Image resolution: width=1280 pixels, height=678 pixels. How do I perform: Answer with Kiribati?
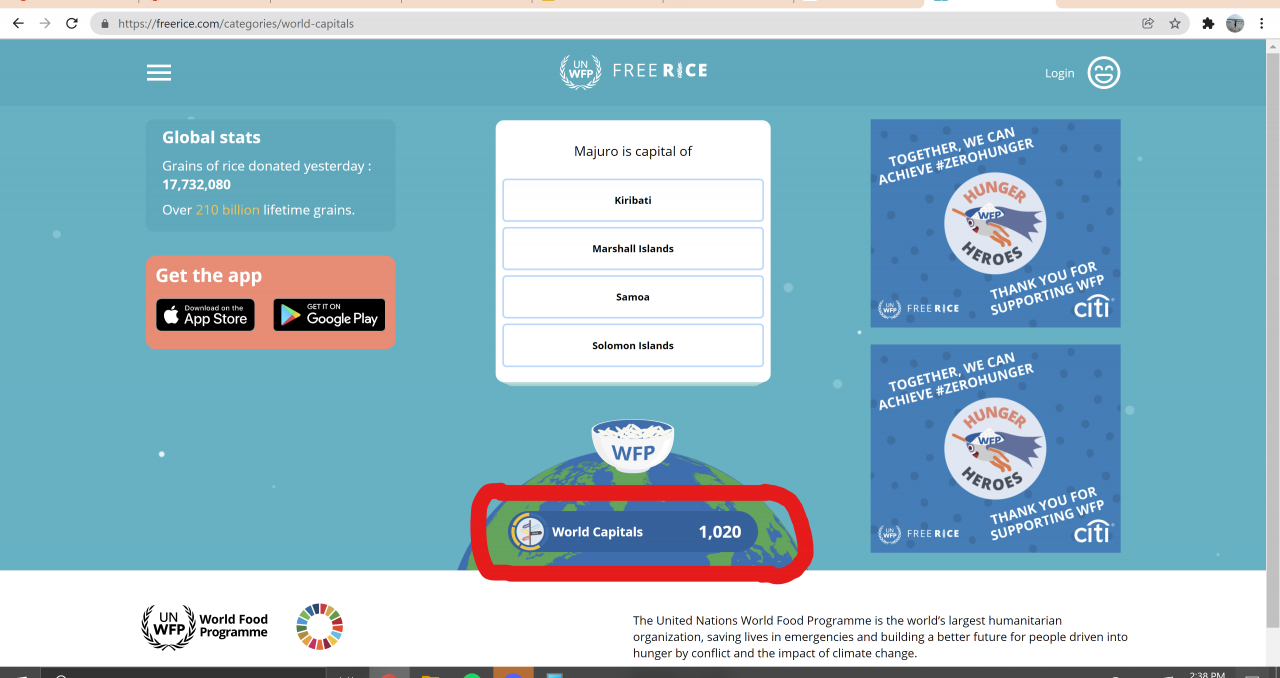pyautogui.click(x=633, y=200)
